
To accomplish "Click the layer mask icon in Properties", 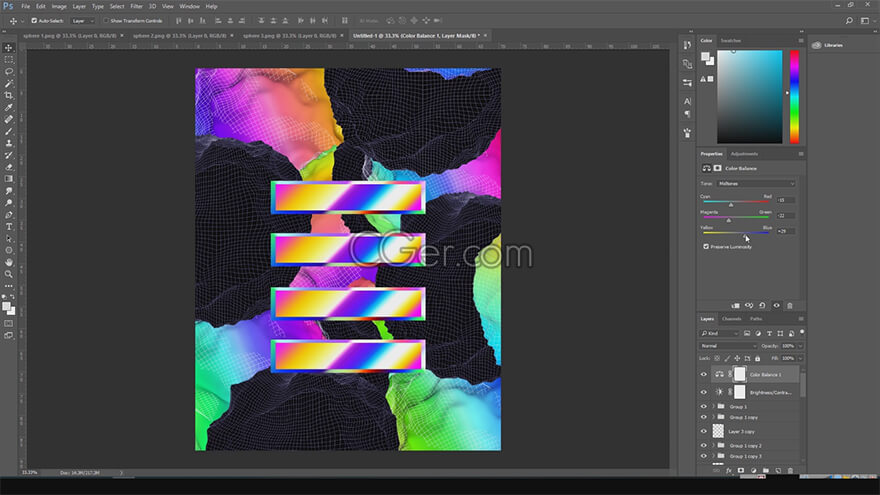I will point(717,168).
